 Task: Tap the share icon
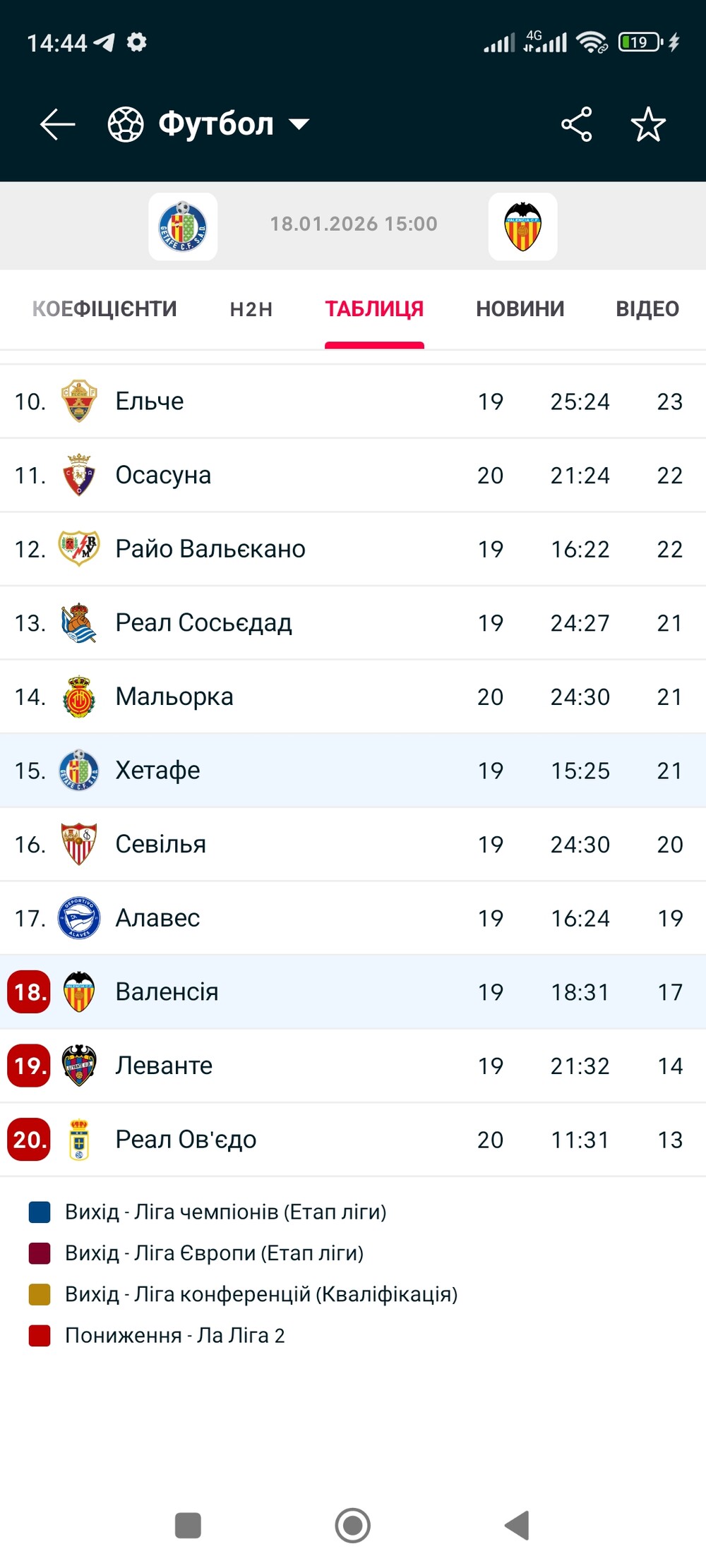click(576, 125)
